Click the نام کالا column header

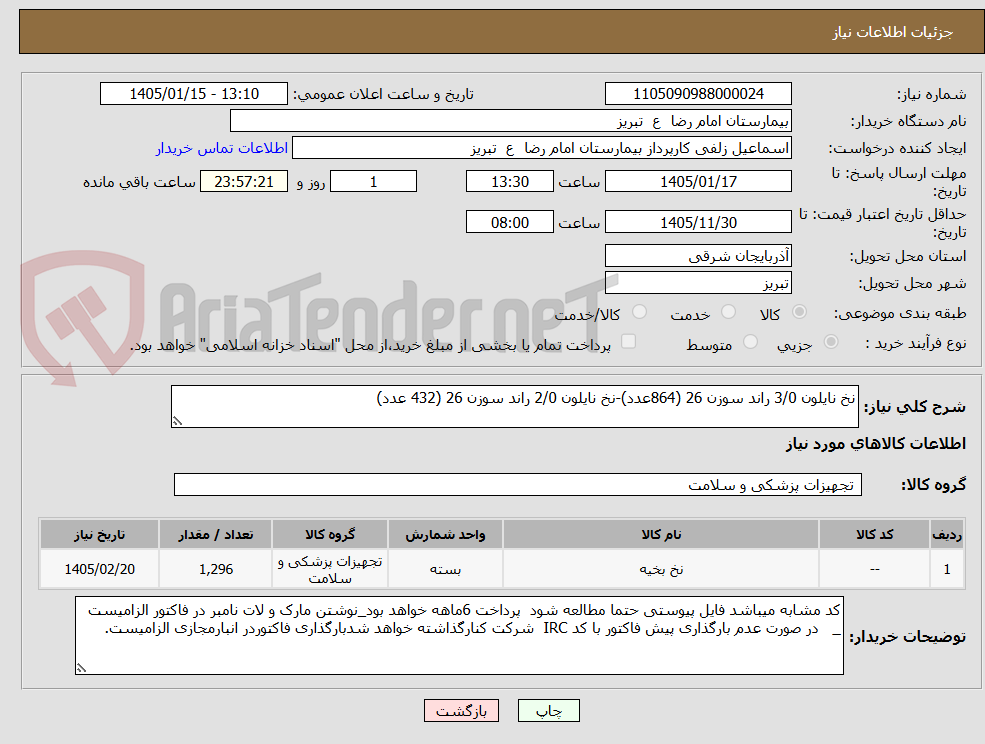pos(661,534)
